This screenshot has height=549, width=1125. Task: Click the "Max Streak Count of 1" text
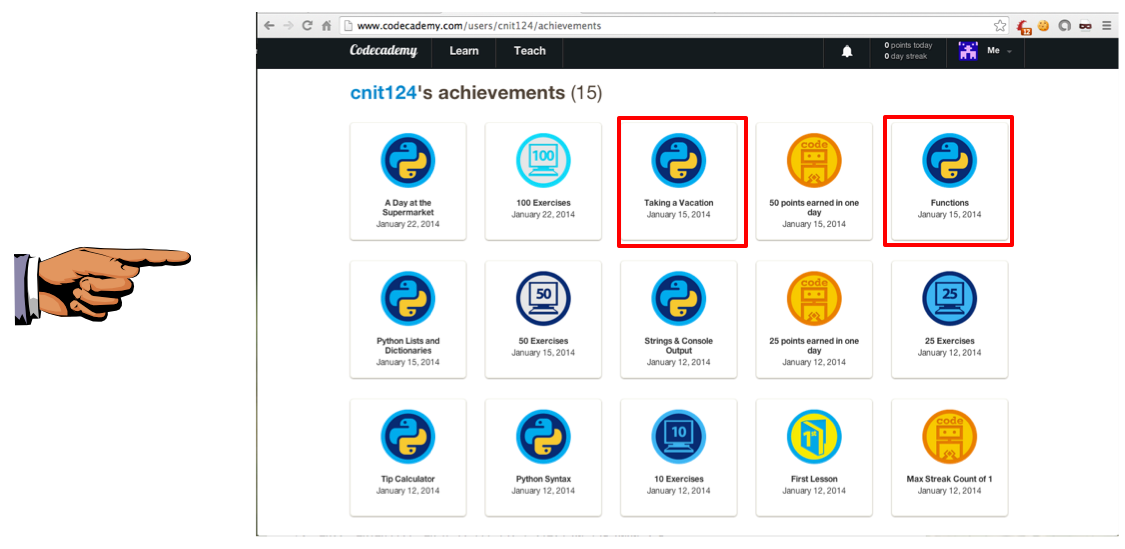[x=949, y=479]
